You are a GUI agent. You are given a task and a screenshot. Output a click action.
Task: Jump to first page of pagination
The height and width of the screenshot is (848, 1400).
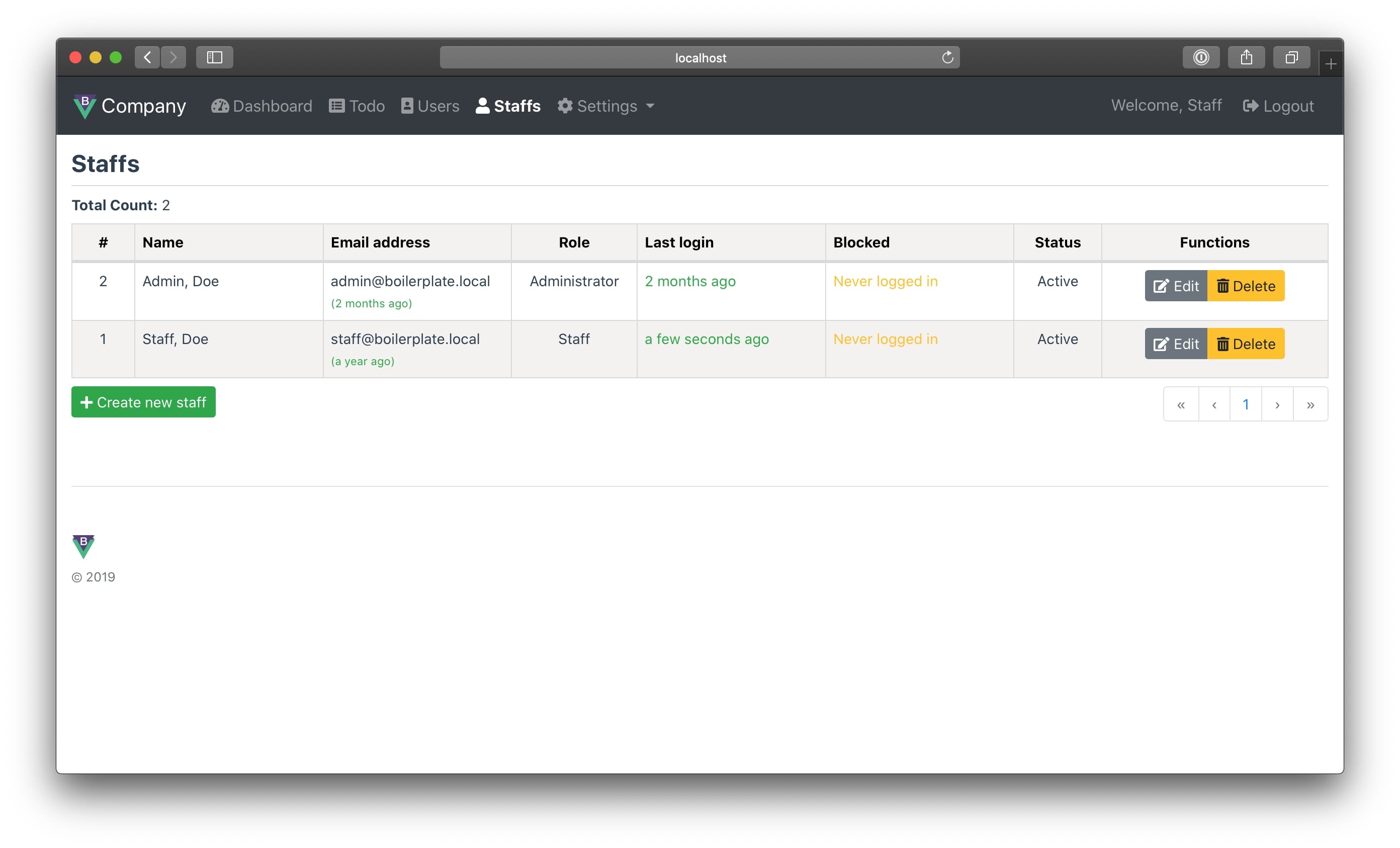click(1181, 405)
